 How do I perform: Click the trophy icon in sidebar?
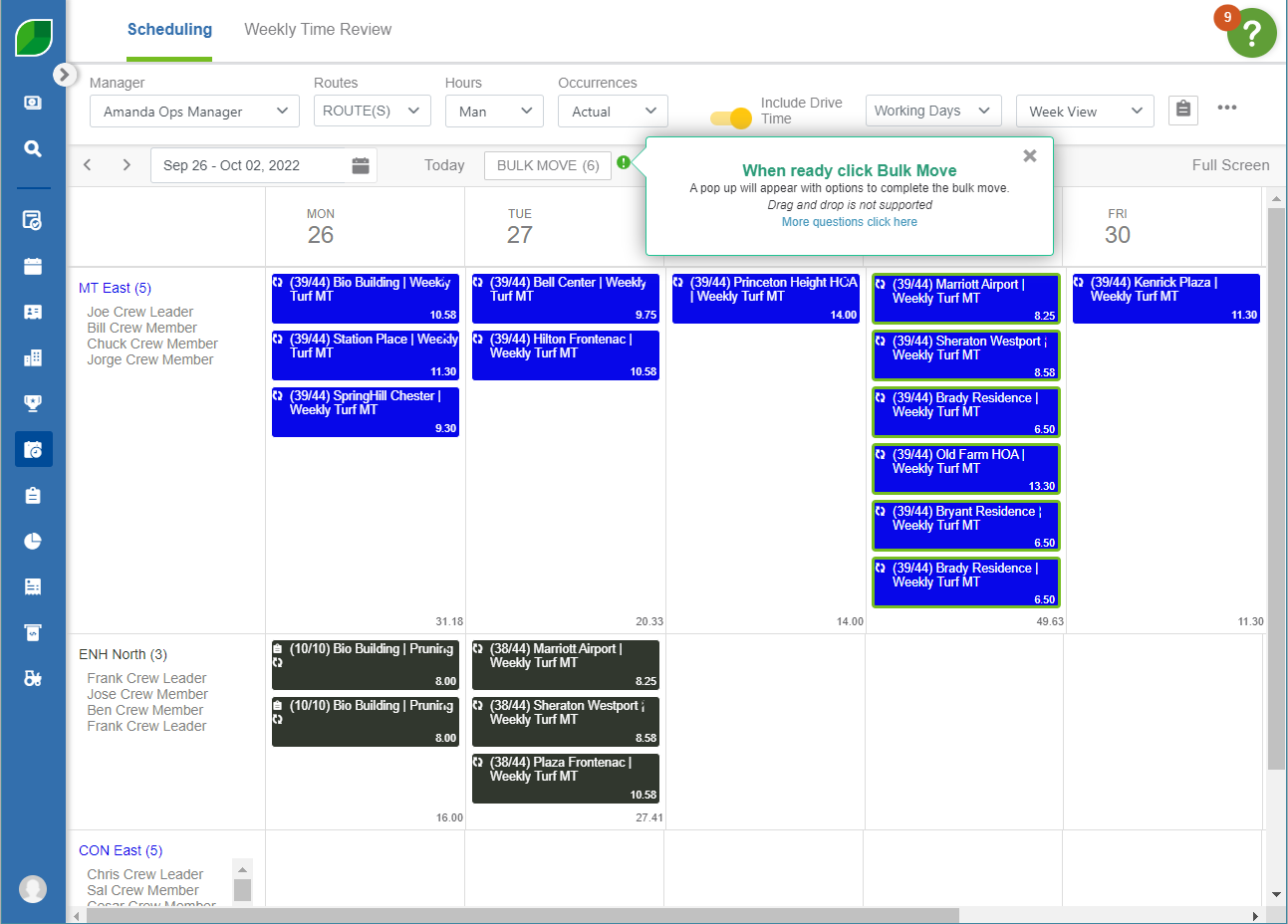(x=33, y=403)
